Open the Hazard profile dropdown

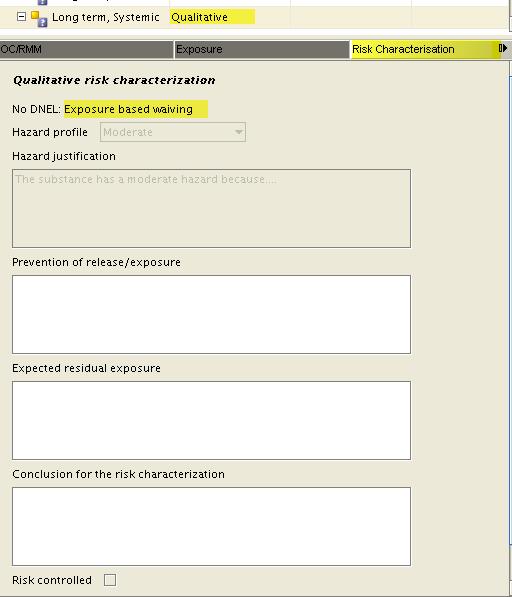(173, 132)
